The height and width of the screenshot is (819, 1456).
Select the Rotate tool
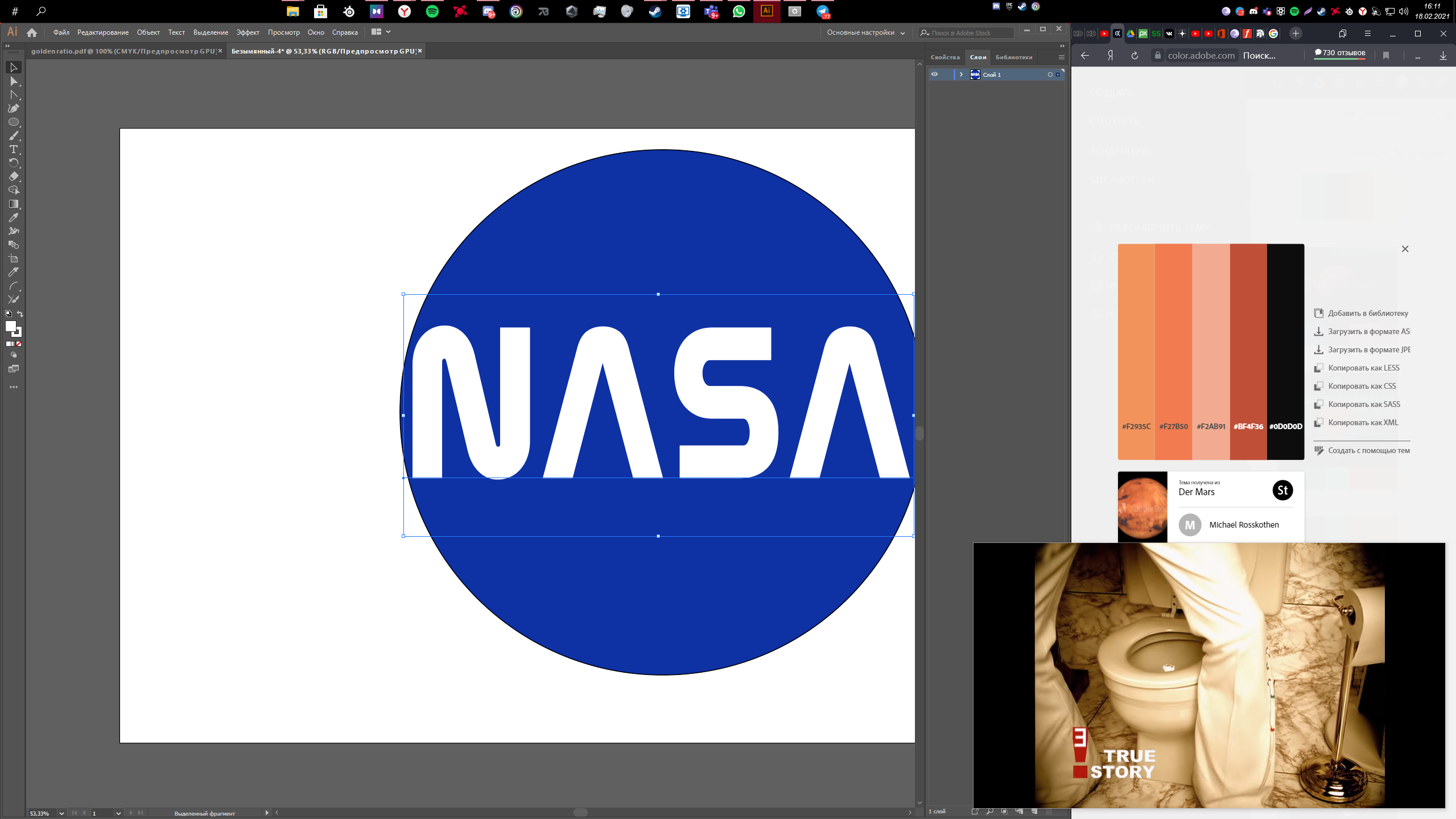pyautogui.click(x=14, y=163)
